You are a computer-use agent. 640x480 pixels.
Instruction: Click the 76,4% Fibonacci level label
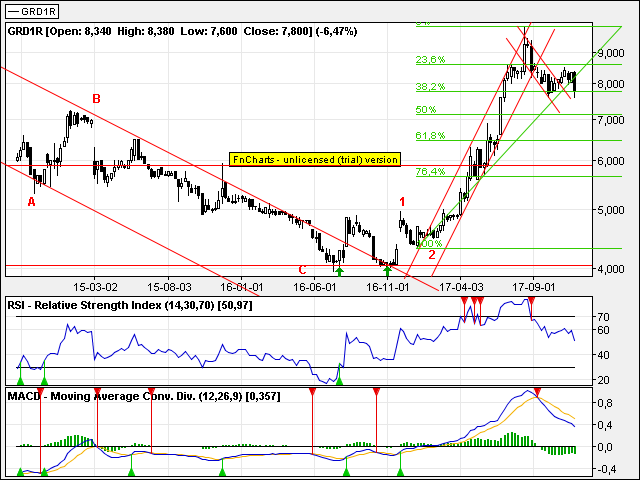point(430,171)
